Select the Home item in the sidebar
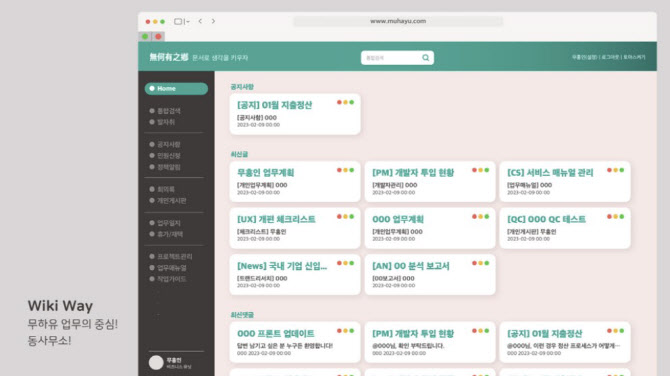 pyautogui.click(x=176, y=88)
